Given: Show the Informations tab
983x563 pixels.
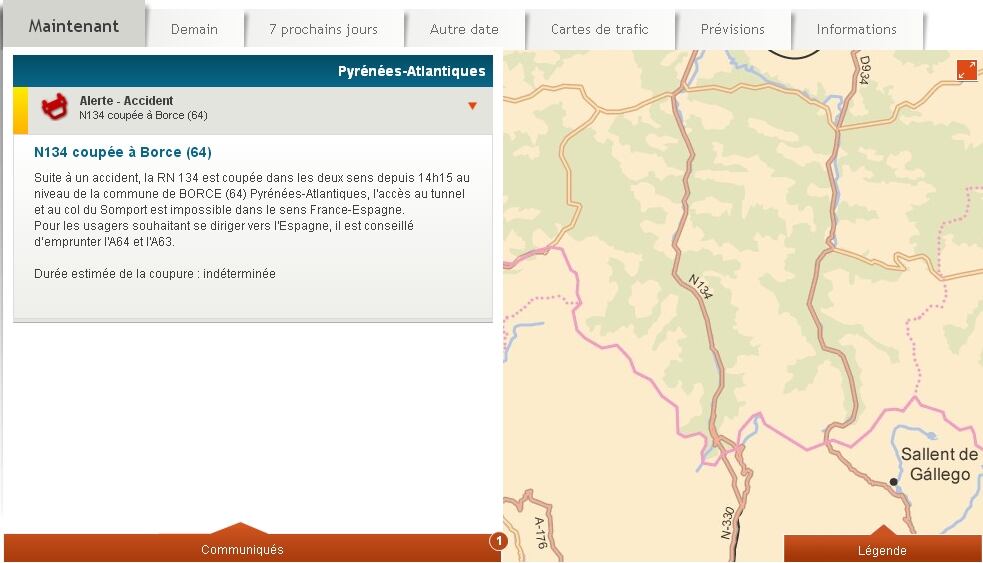Looking at the screenshot, I should pos(856,29).
